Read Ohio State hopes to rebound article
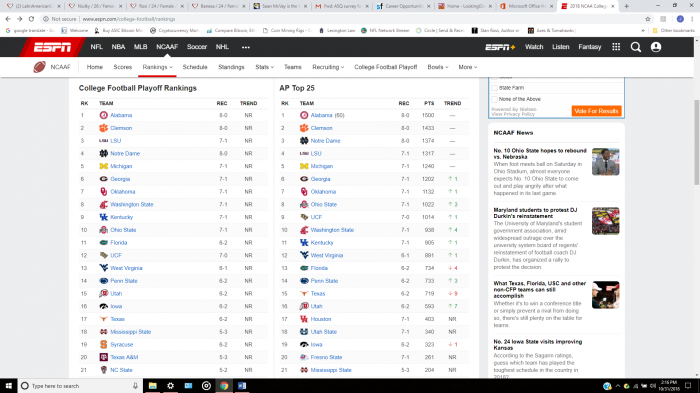This screenshot has width=700, height=393. point(540,154)
